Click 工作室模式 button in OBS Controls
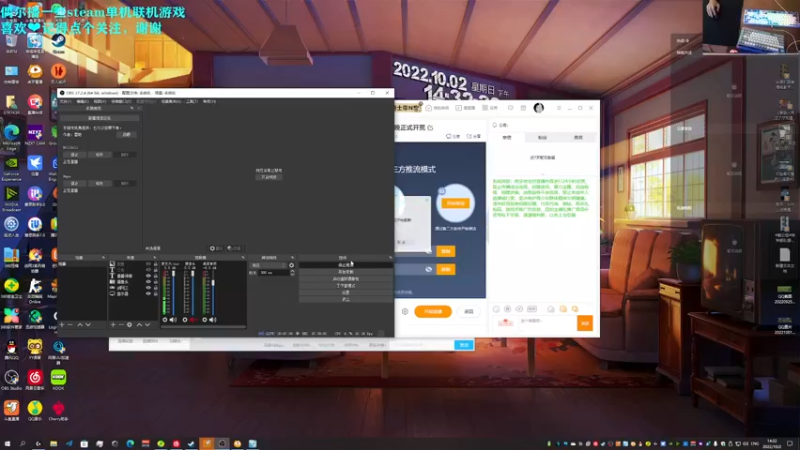The image size is (800, 450). [x=346, y=286]
